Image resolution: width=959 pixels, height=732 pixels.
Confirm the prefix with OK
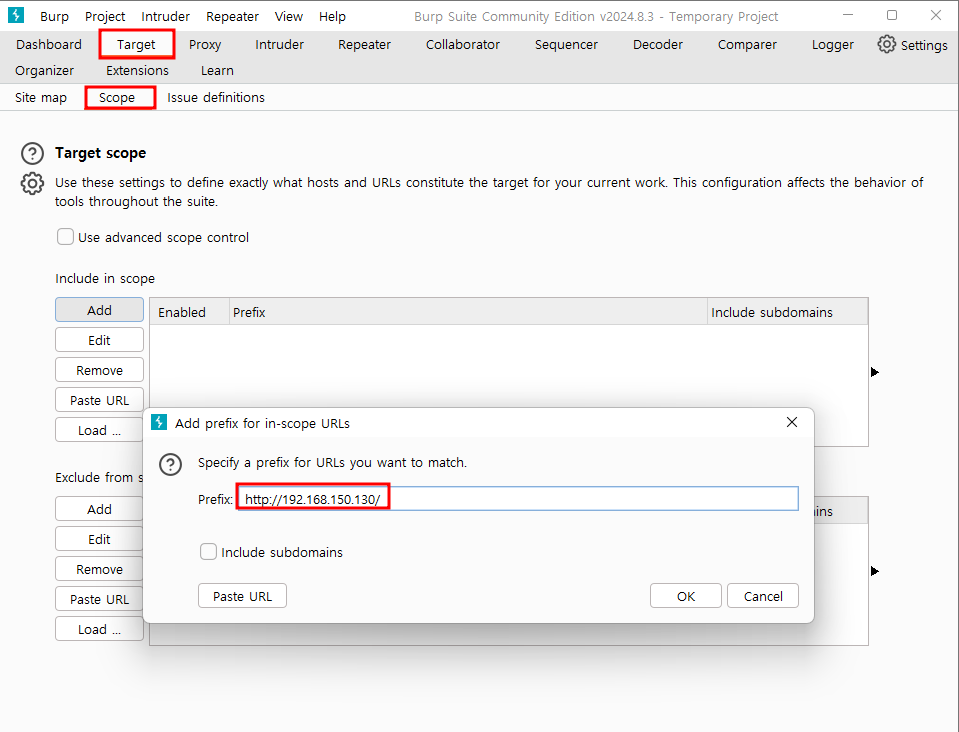(686, 596)
